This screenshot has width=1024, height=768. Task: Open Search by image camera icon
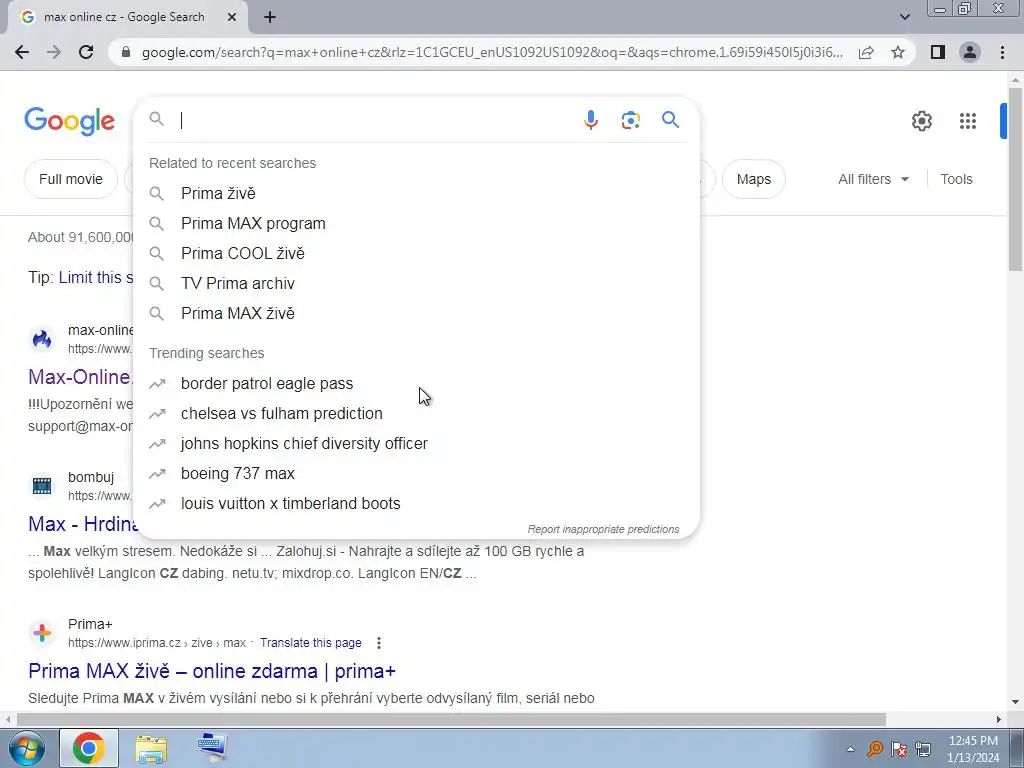coord(630,120)
